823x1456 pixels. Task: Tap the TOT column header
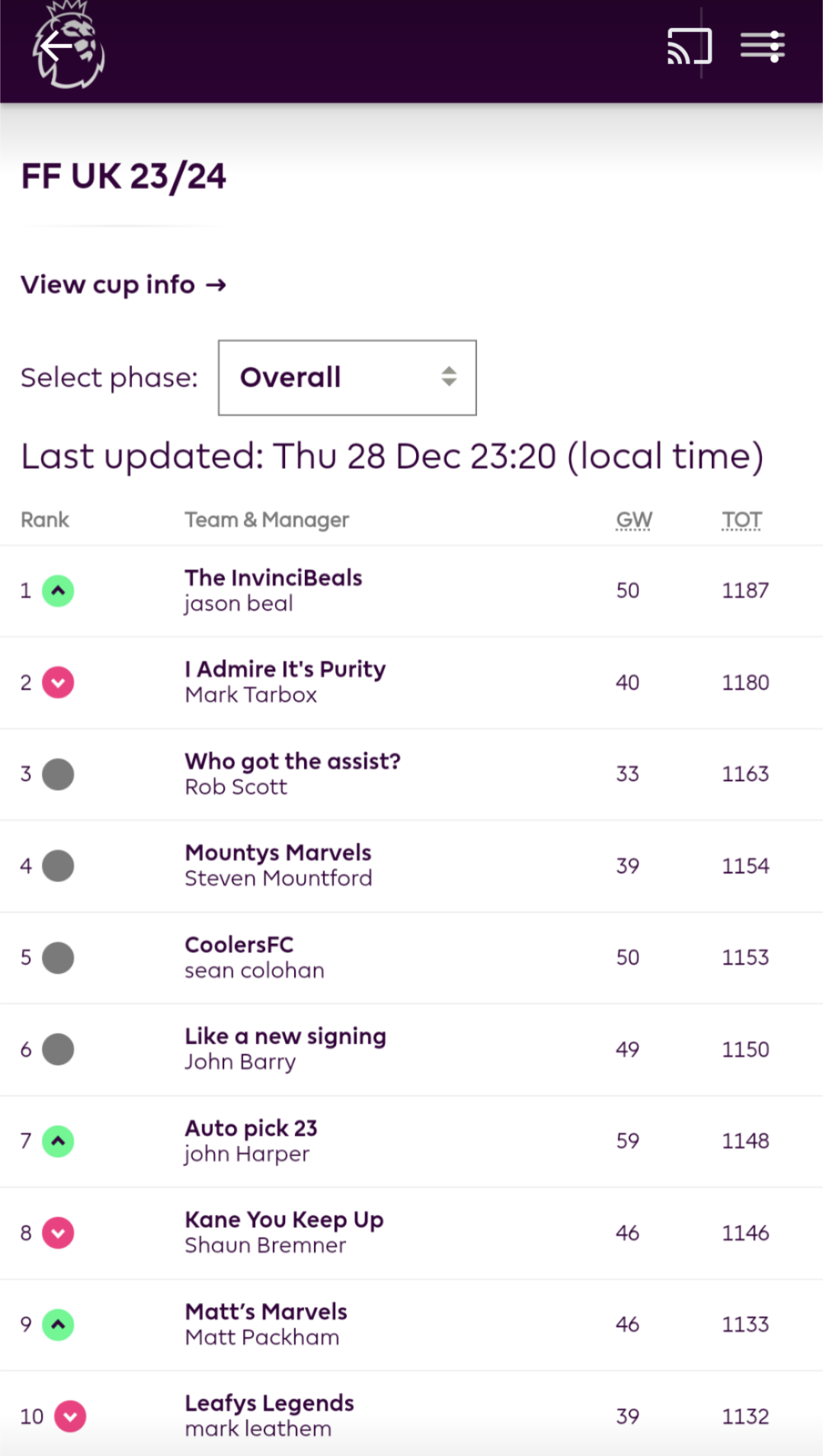pyautogui.click(x=741, y=520)
